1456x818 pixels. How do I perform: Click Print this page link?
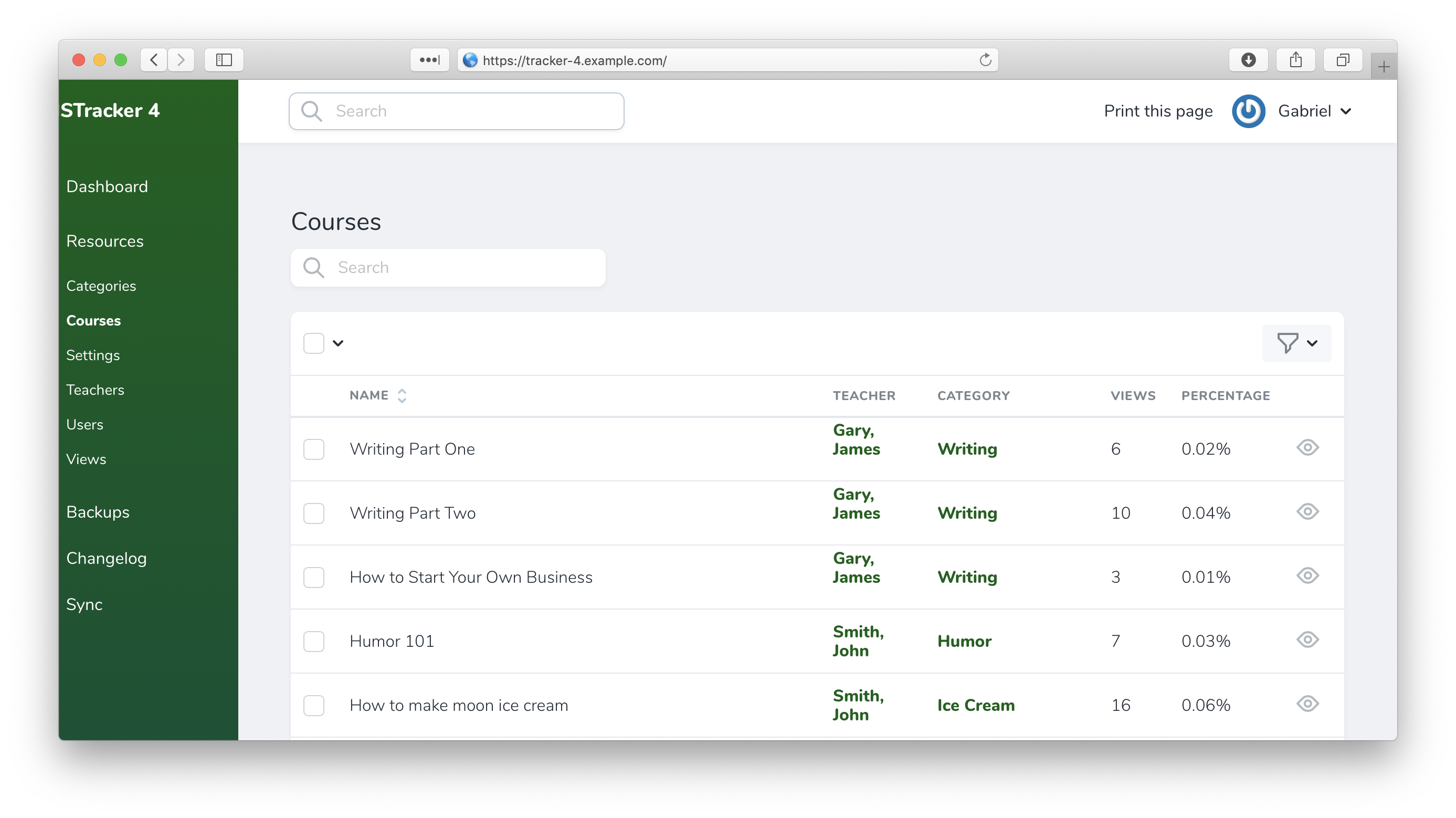(1157, 111)
